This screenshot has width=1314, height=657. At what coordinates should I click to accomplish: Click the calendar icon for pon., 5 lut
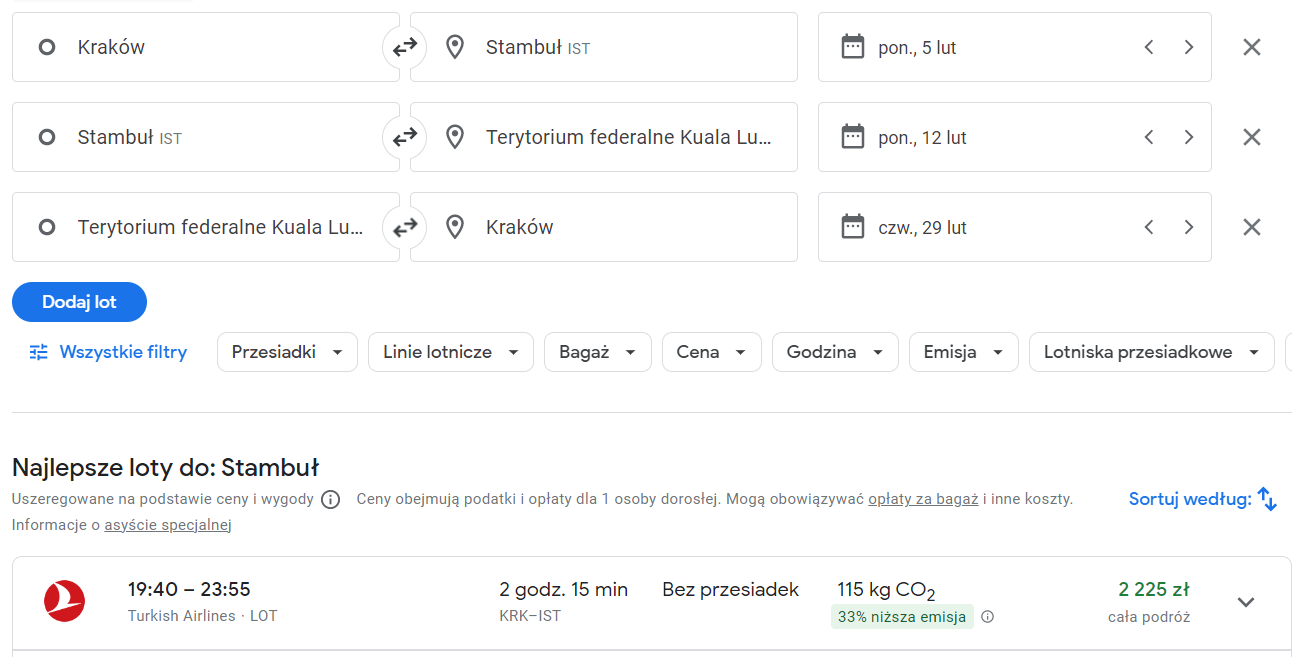(852, 47)
